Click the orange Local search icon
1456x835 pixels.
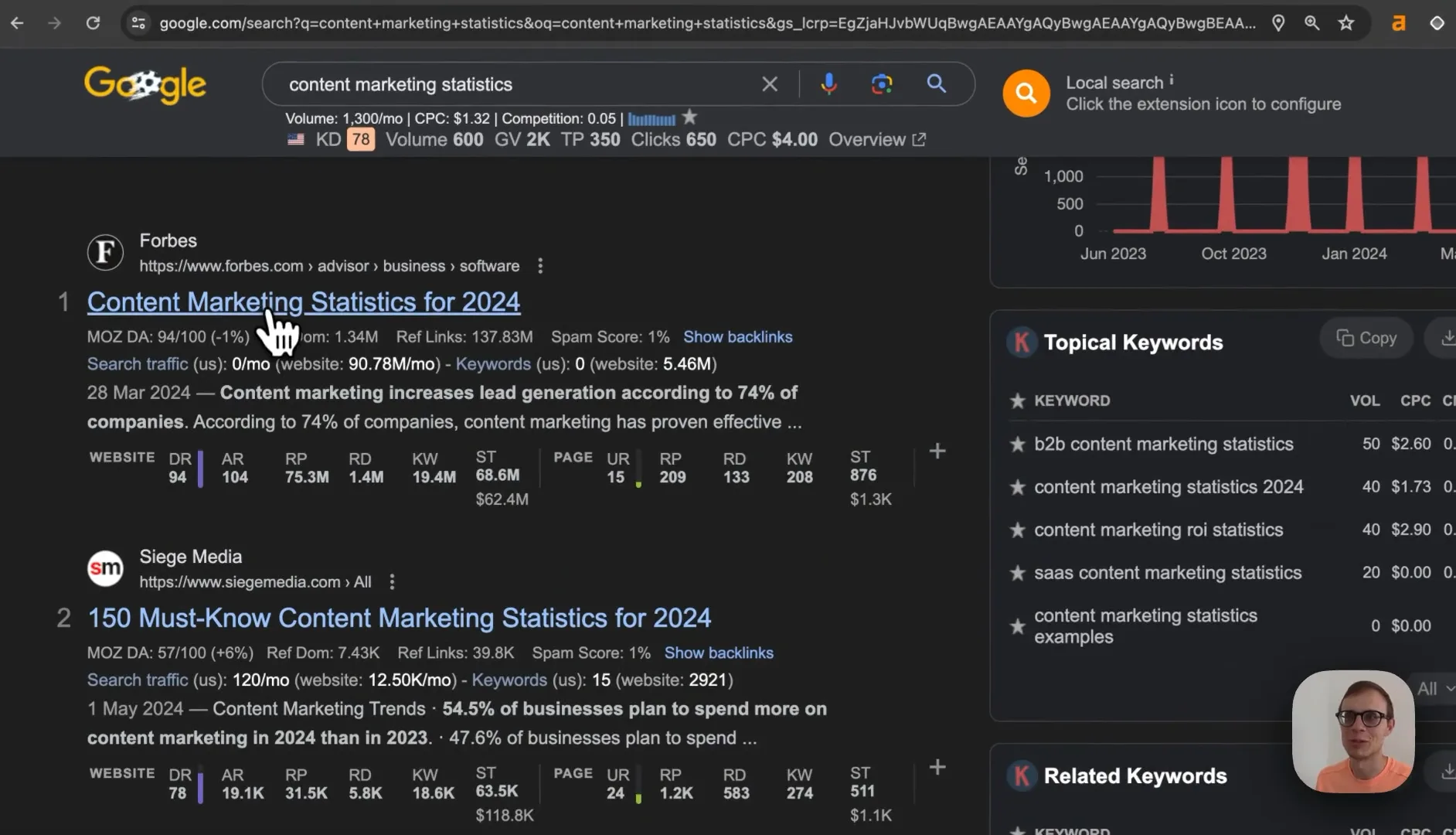click(1026, 94)
